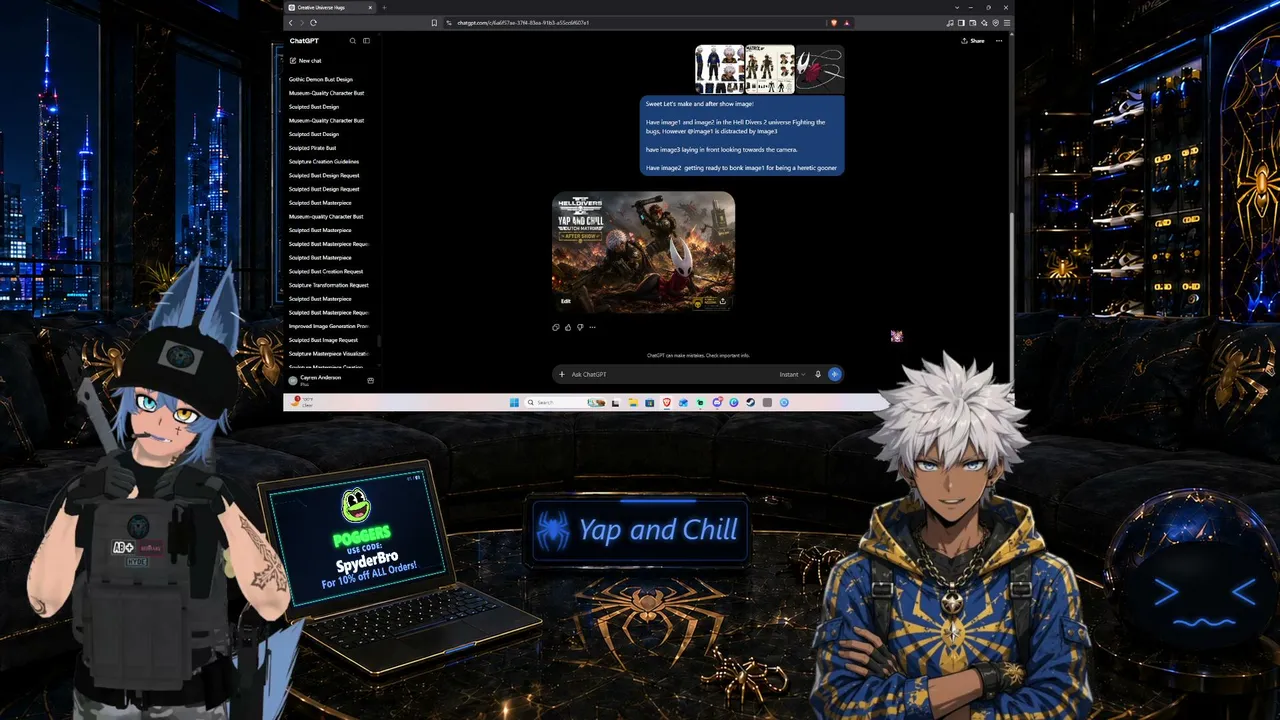Select the Creative Universe Hugs tab
The image size is (1280, 720).
tap(330, 7)
